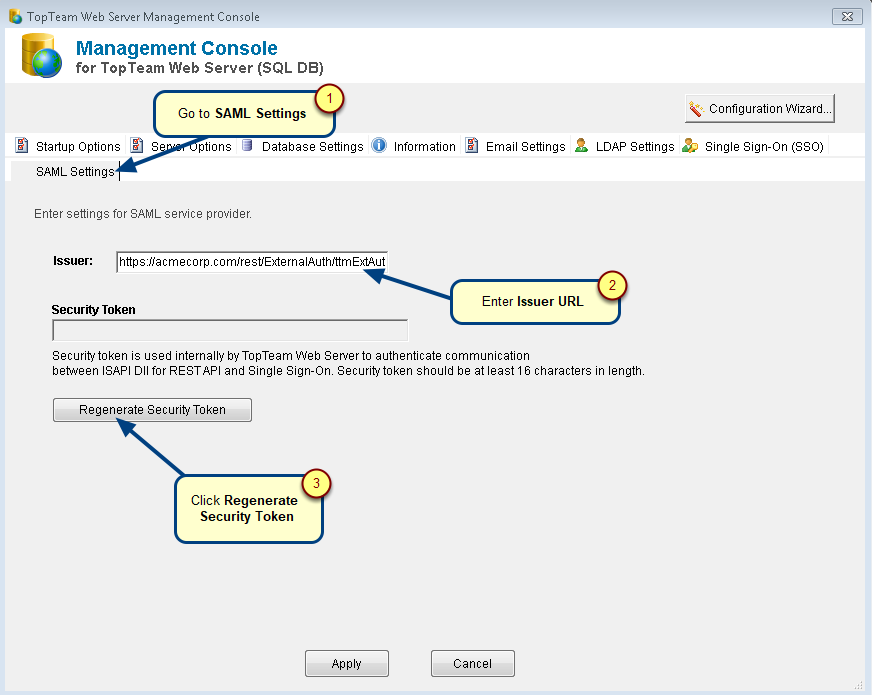The height and width of the screenshot is (695, 872).
Task: Click the LDAP Settings user icon
Action: [581, 146]
